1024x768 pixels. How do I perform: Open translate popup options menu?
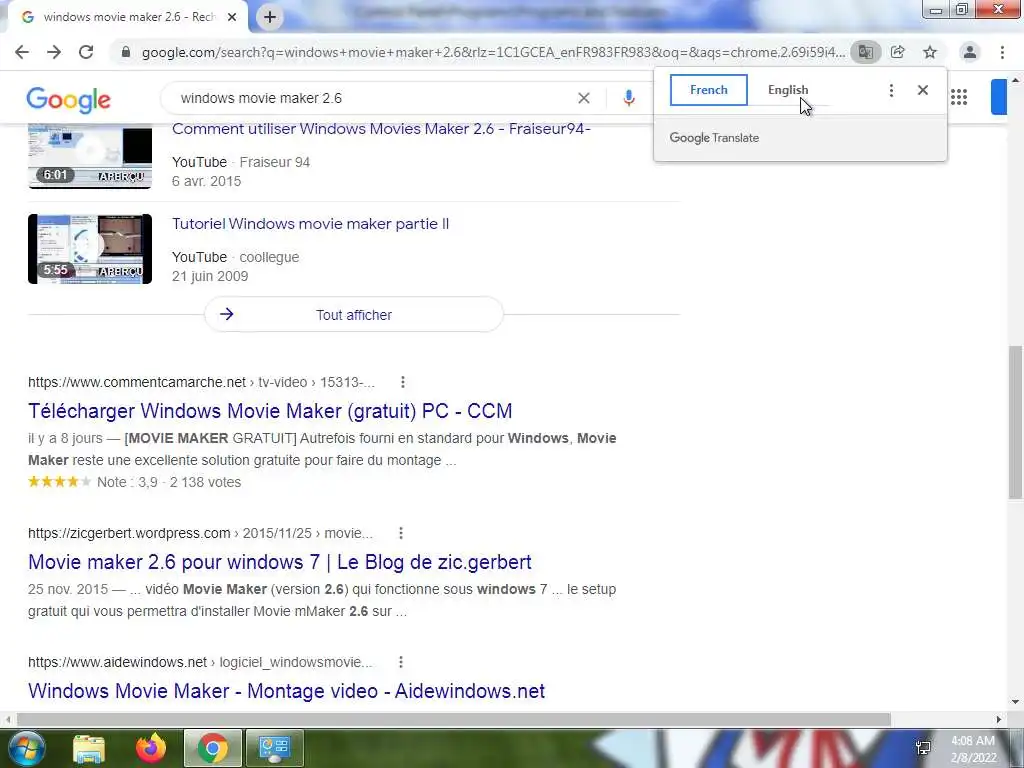tap(891, 90)
